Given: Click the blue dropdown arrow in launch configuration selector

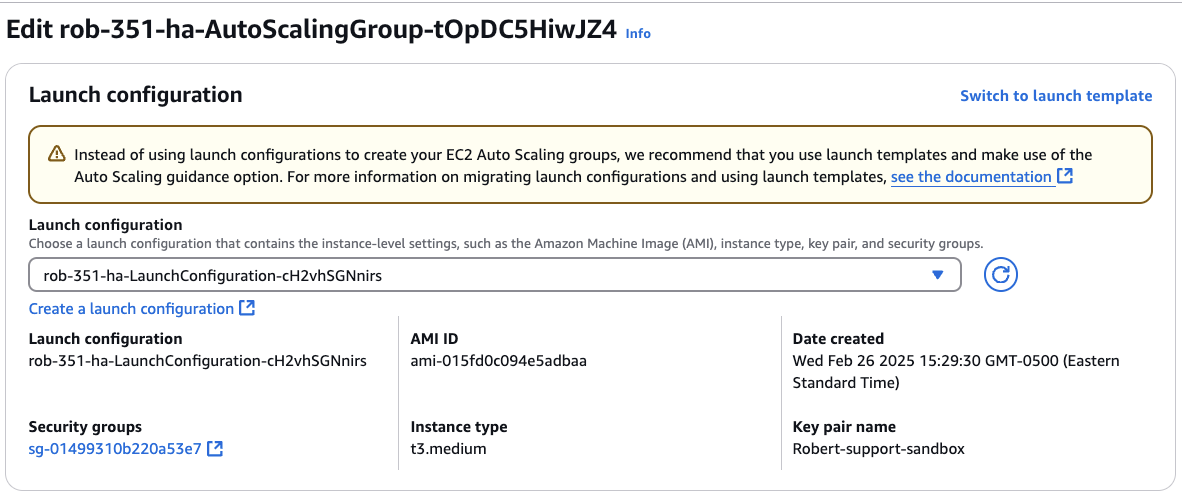Looking at the screenshot, I should [x=937, y=275].
